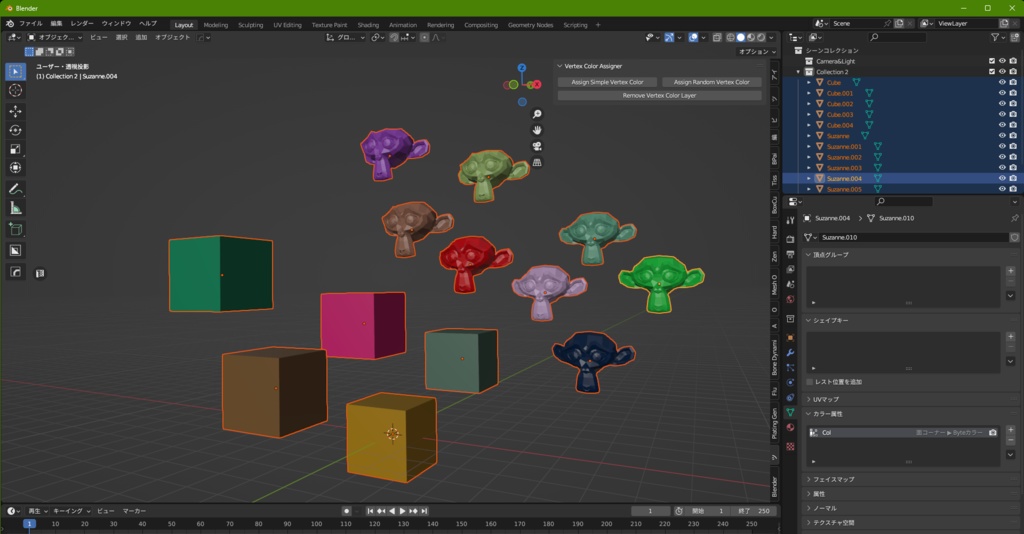1024x534 pixels.
Task: Activate the Scale tool
Action: [16, 149]
